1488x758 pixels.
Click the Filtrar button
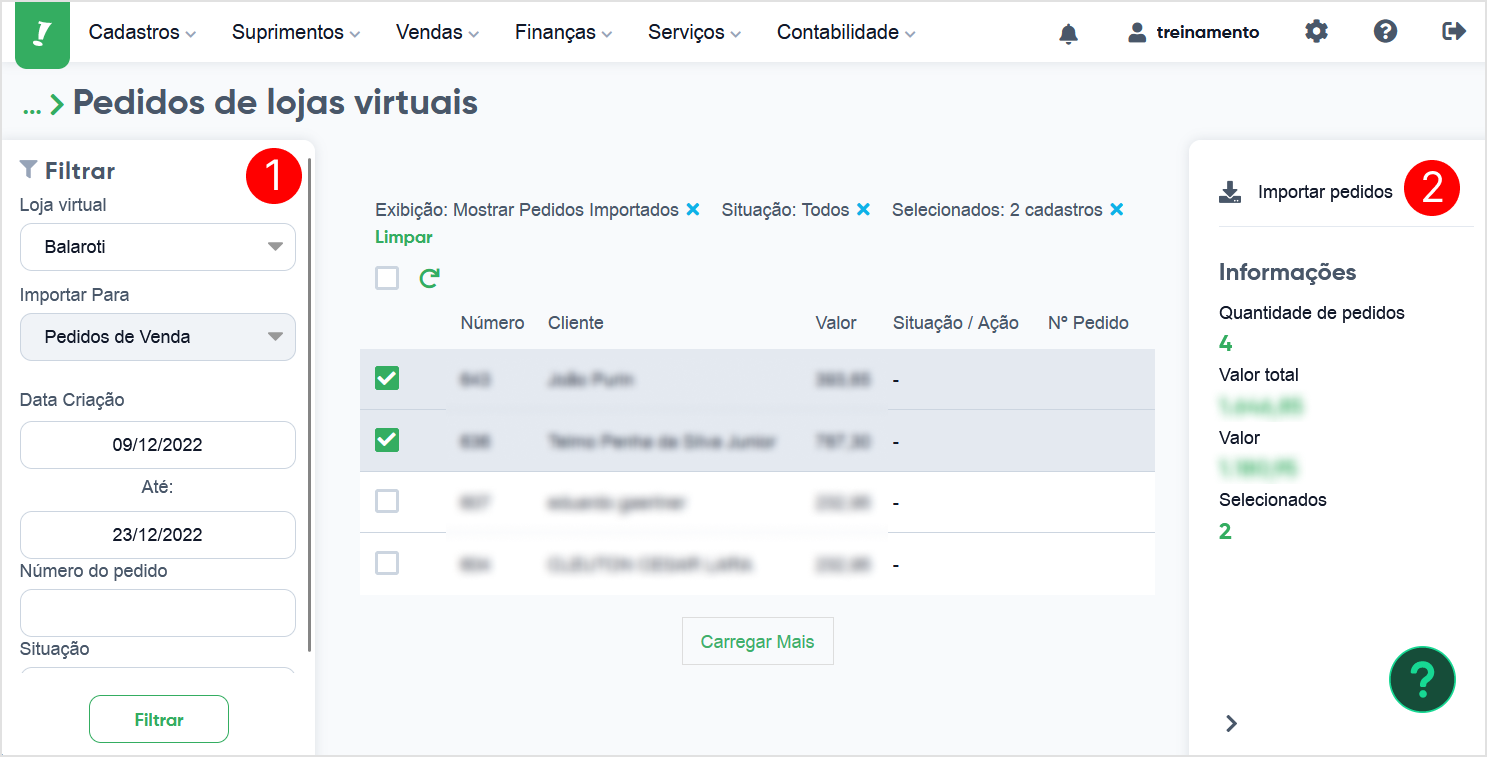click(x=159, y=719)
